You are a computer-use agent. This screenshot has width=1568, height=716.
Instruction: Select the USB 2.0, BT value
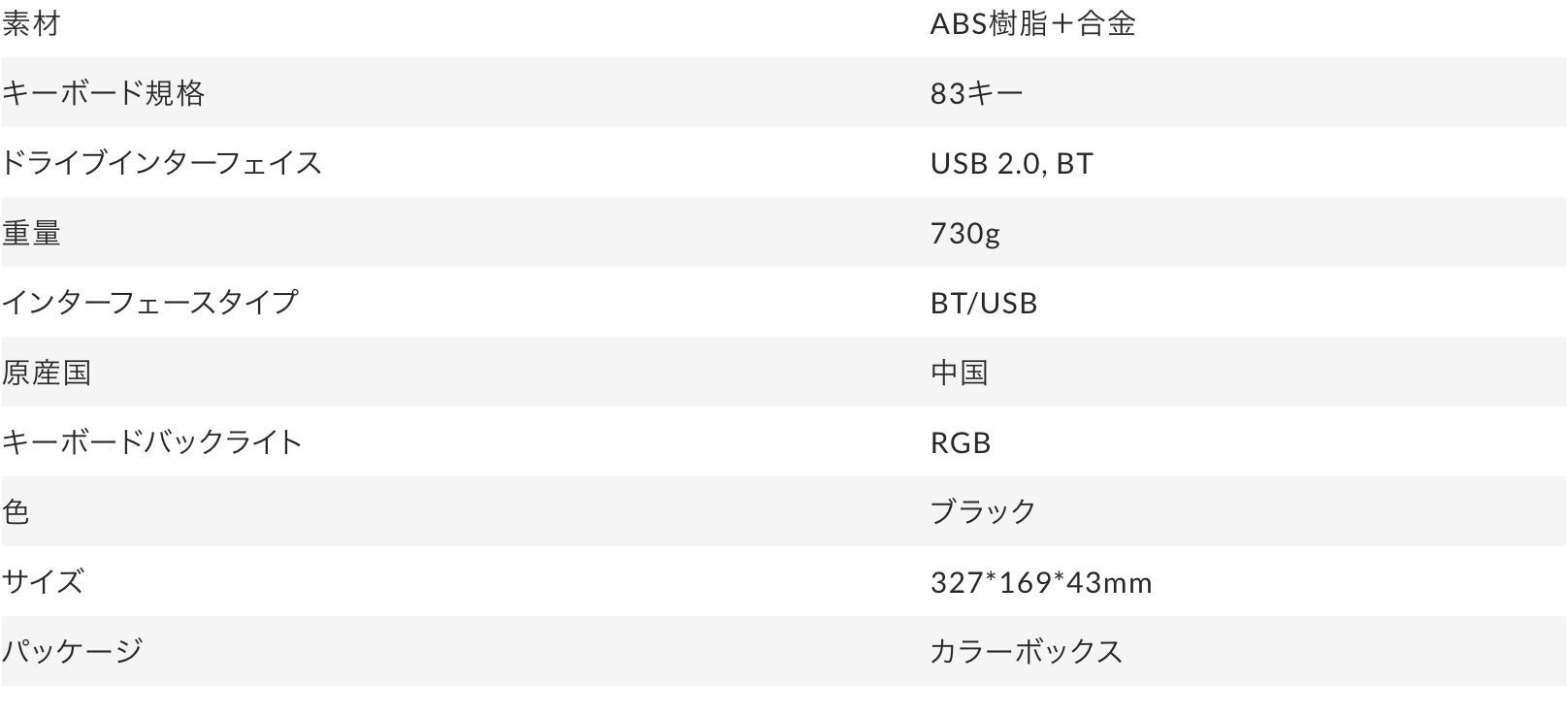(1011, 163)
